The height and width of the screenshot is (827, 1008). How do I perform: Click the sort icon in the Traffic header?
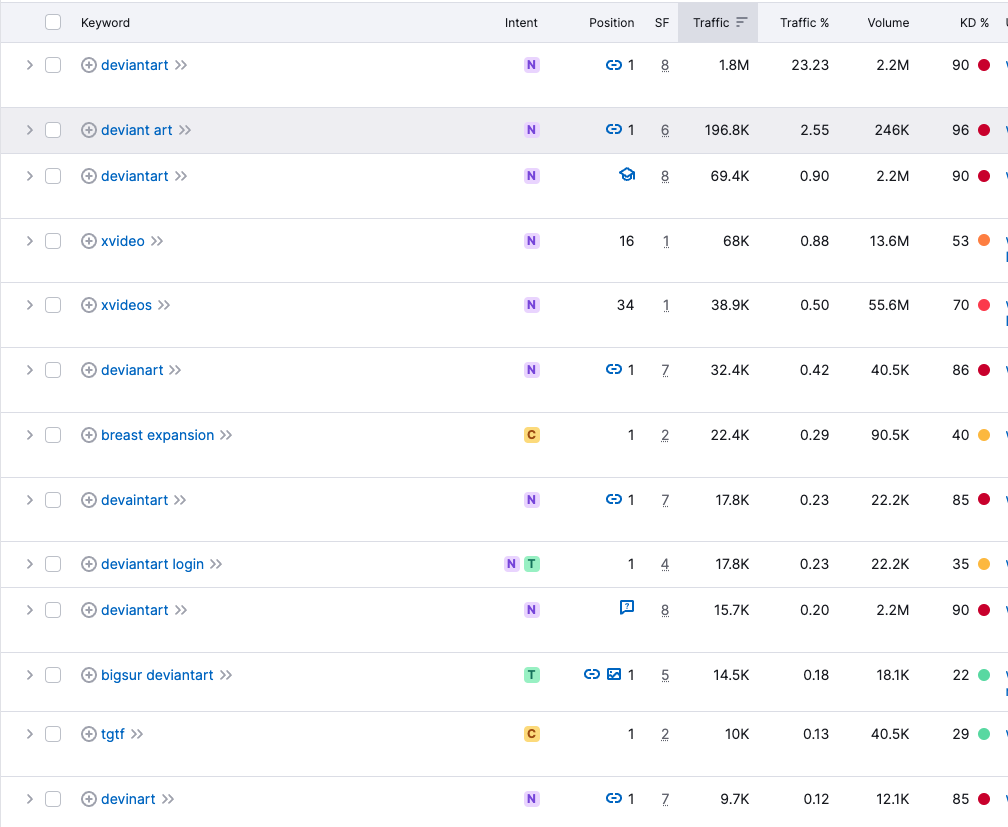coord(742,23)
